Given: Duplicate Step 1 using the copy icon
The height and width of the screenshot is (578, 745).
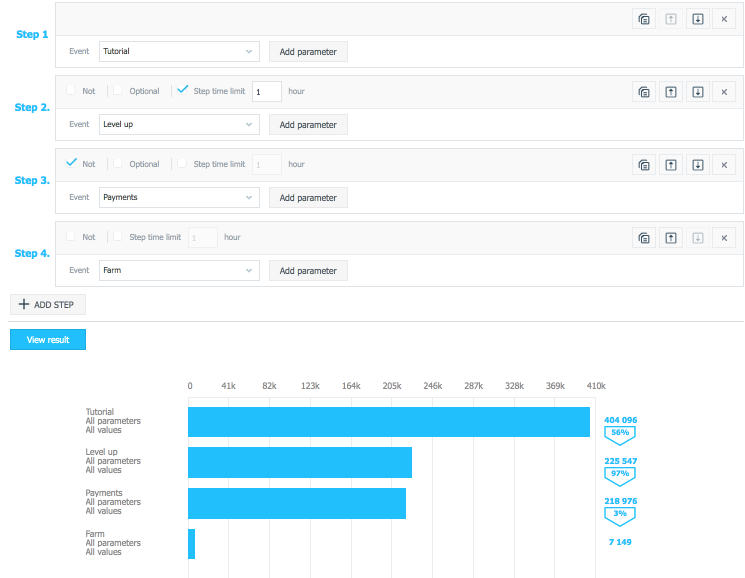Looking at the screenshot, I should tap(645, 19).
